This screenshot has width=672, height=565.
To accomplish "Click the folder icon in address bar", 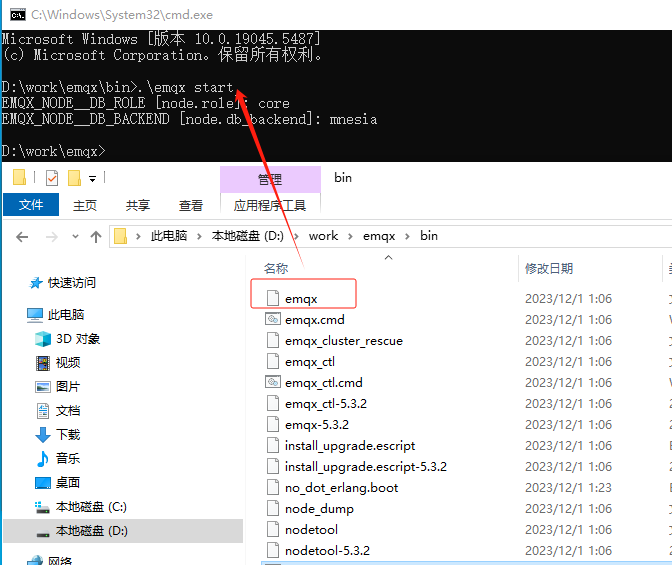I will click(120, 236).
